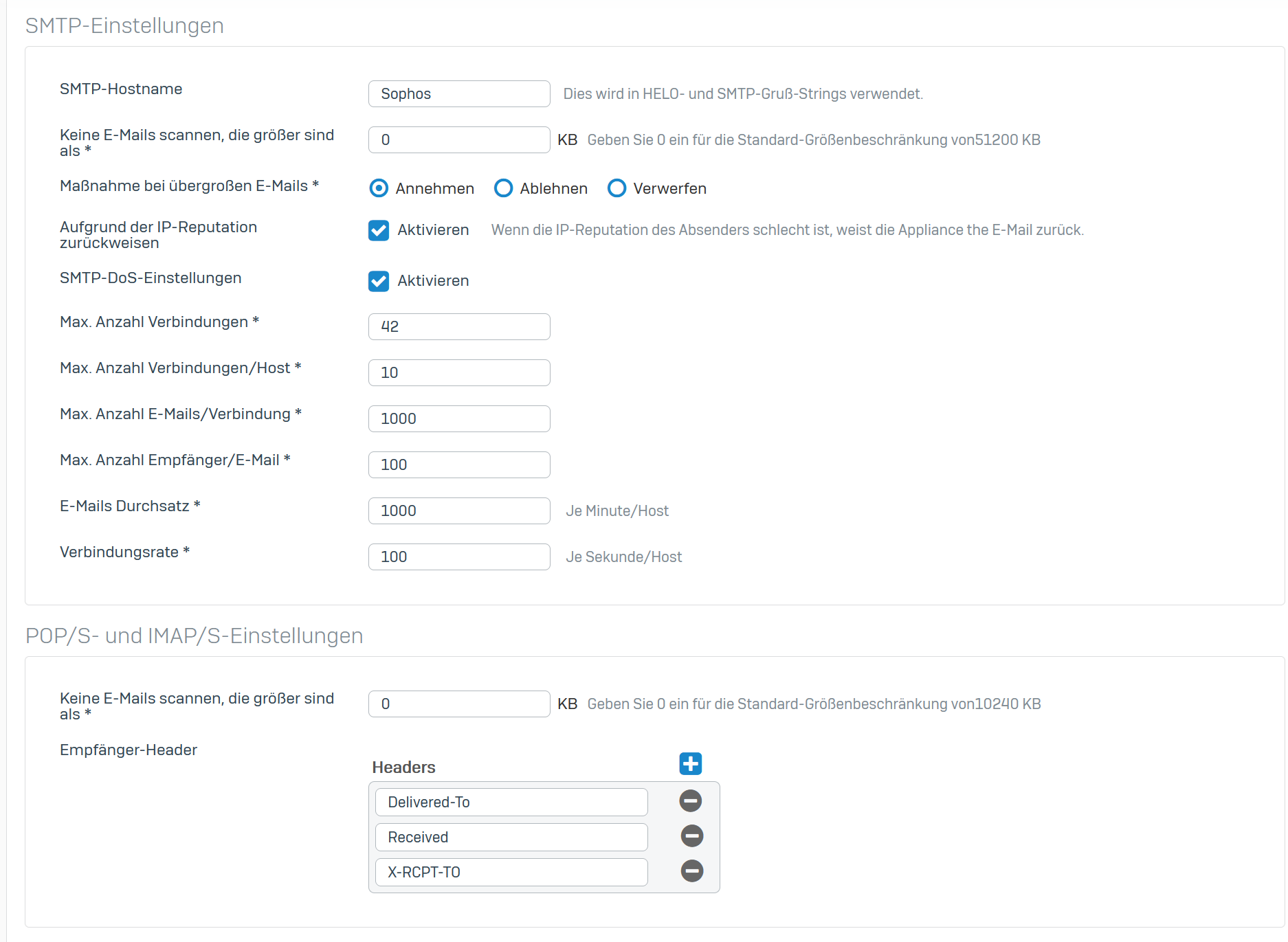Click the HELO- und SMTP-Gruß-Strings hint text
Screen dimensions: 1288x942
[743, 94]
